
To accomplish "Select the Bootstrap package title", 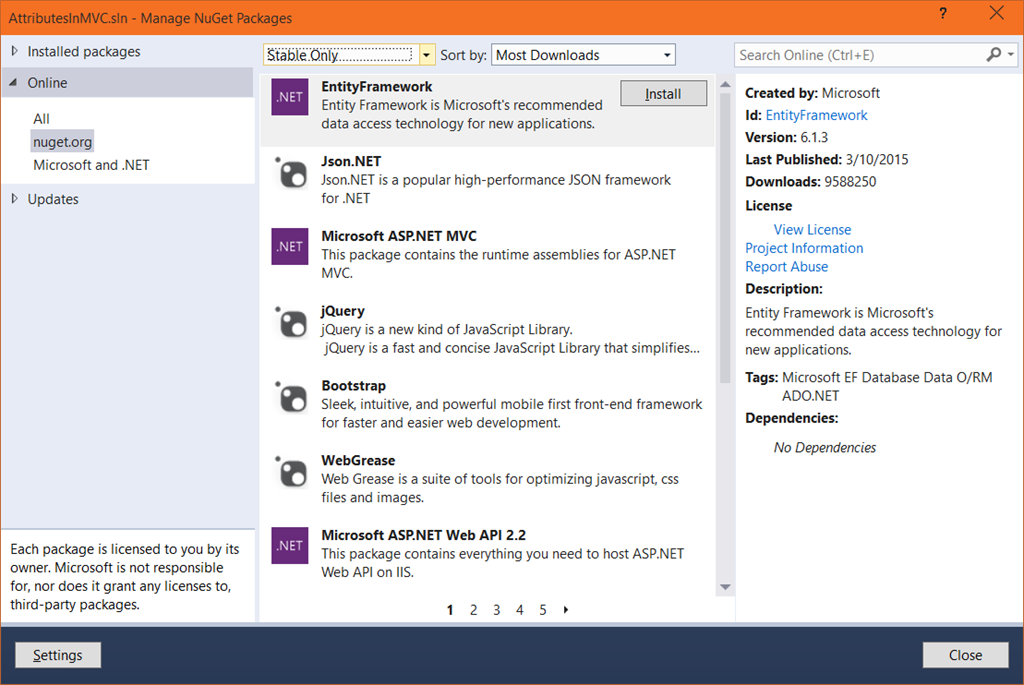I will coord(353,386).
